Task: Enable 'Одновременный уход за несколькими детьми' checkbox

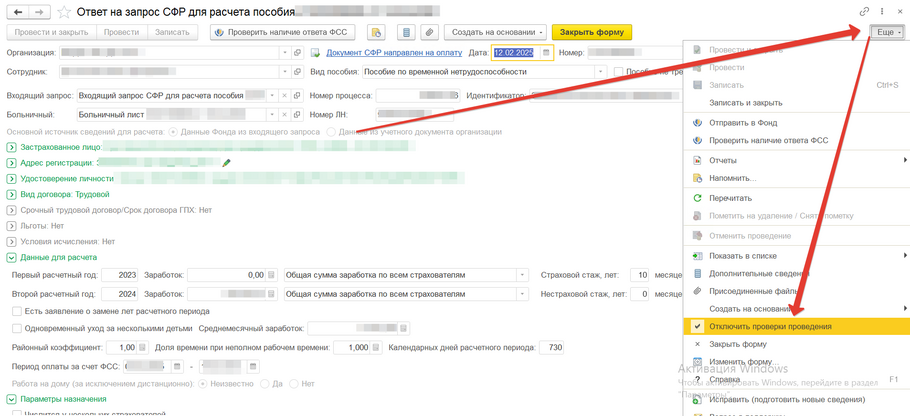Action: tap(17, 328)
